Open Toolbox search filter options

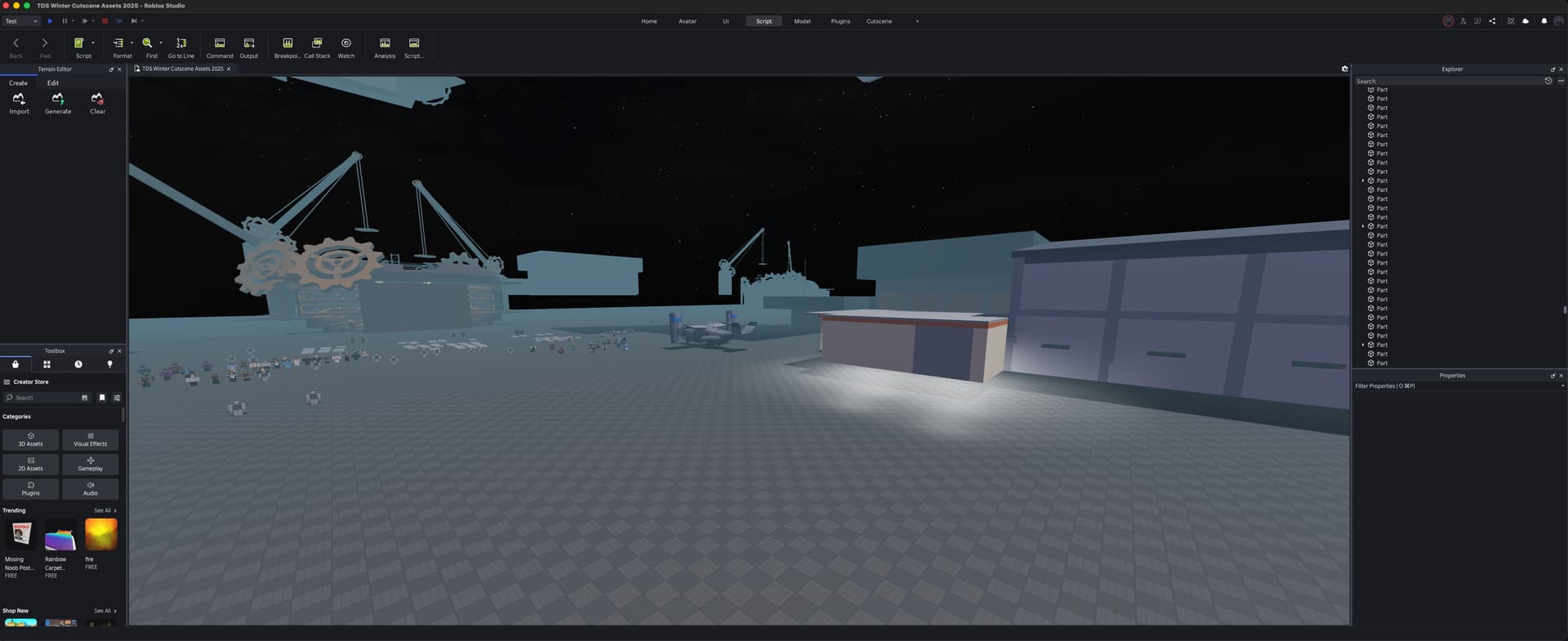117,398
